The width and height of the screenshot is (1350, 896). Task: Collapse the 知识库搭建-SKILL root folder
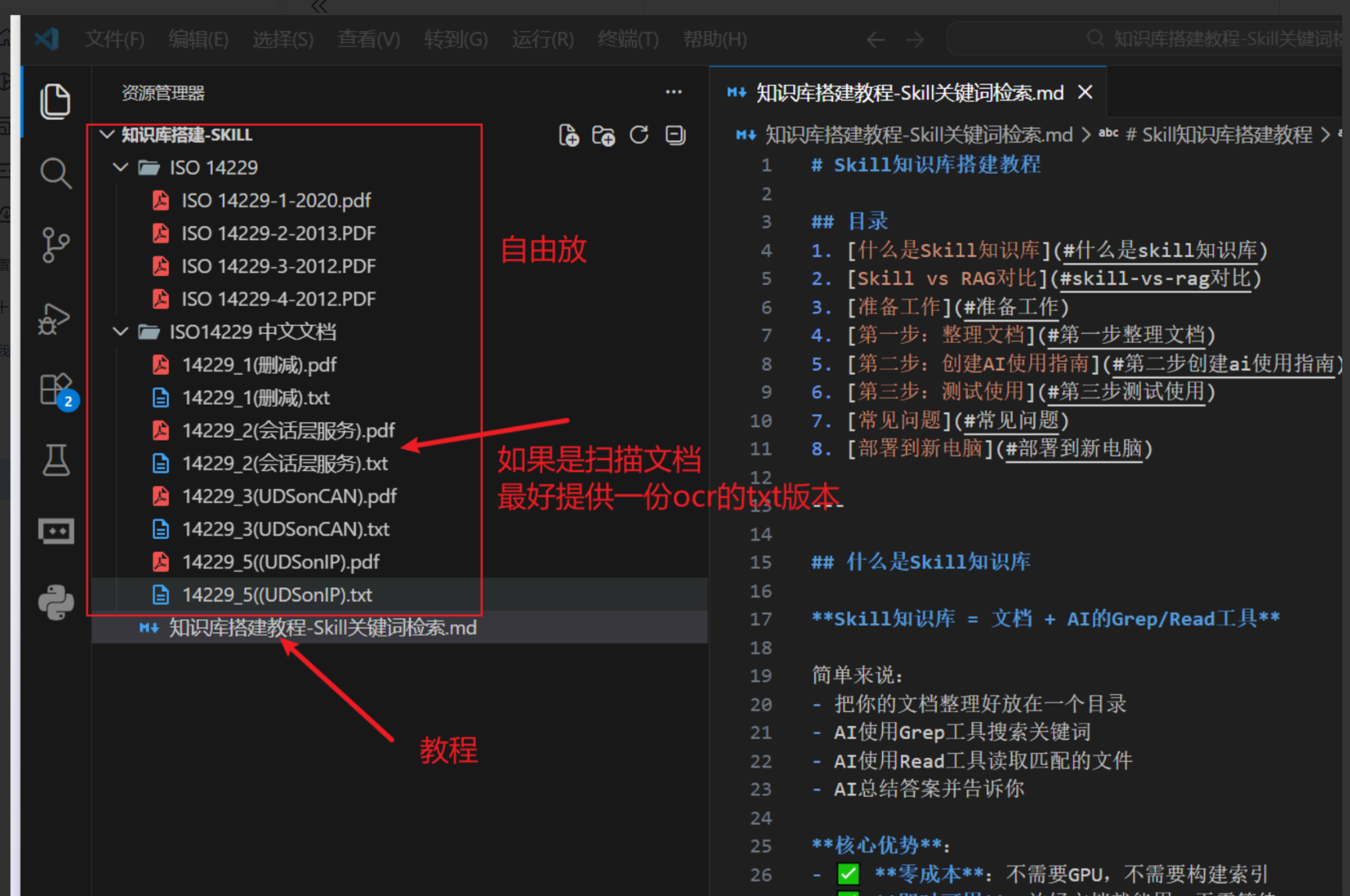coord(108,134)
